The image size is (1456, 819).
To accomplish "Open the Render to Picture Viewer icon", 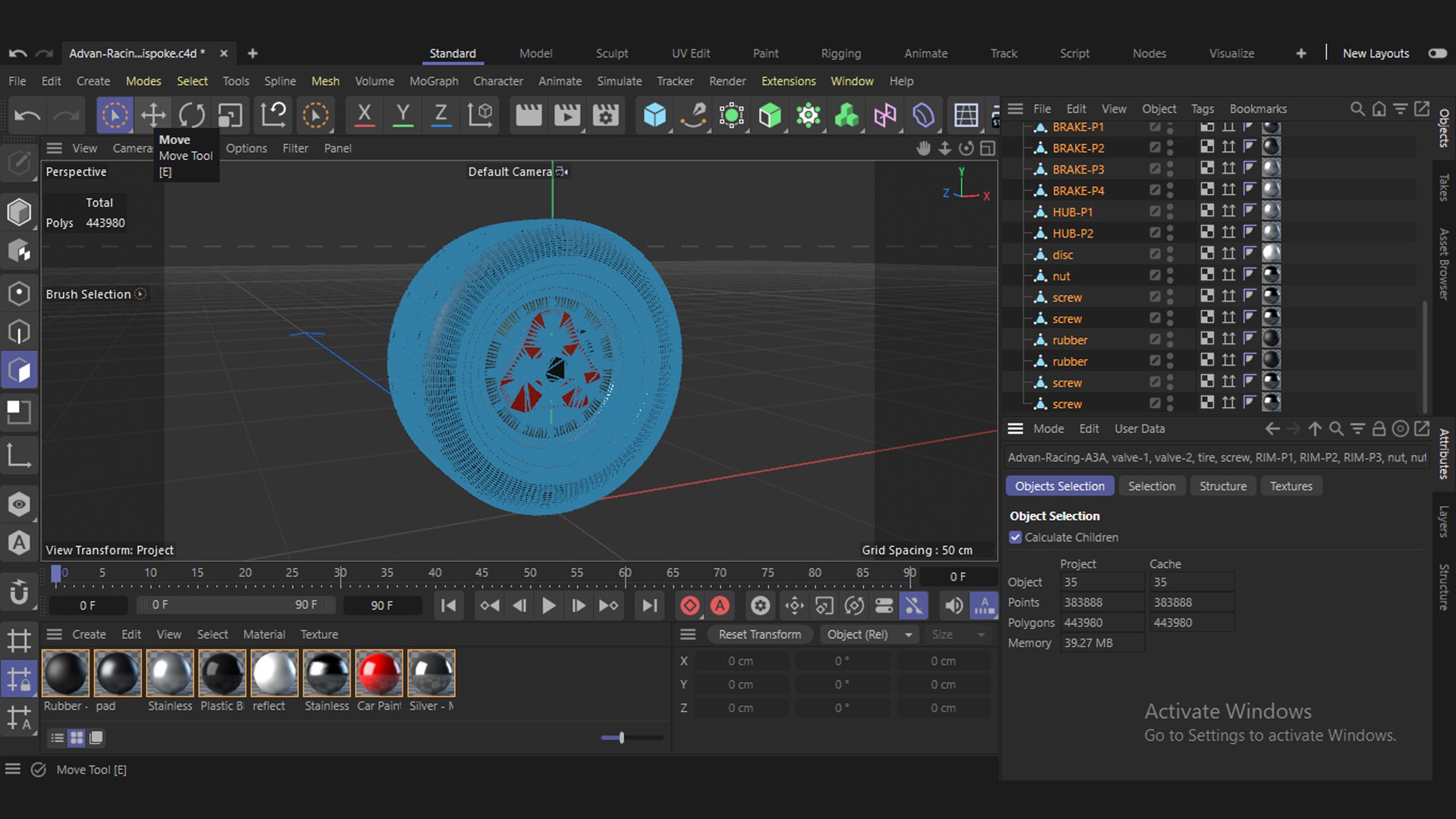I will [566, 115].
